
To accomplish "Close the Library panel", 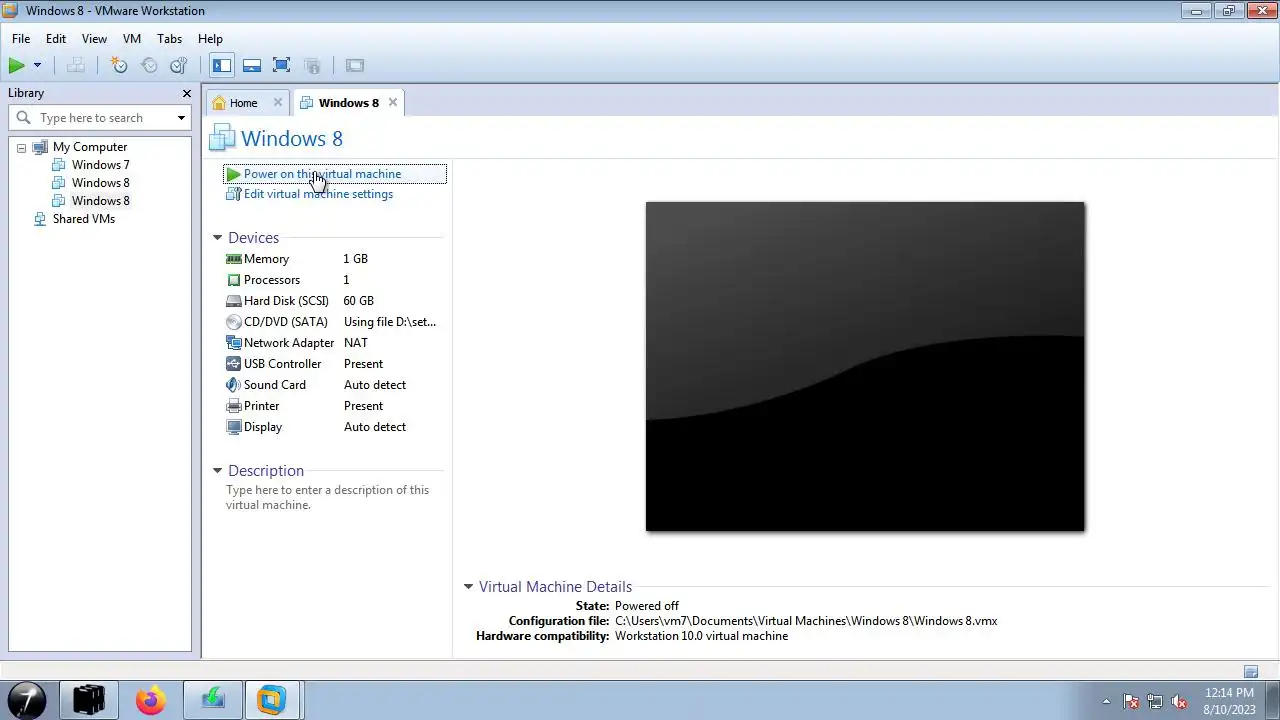I will tap(186, 93).
